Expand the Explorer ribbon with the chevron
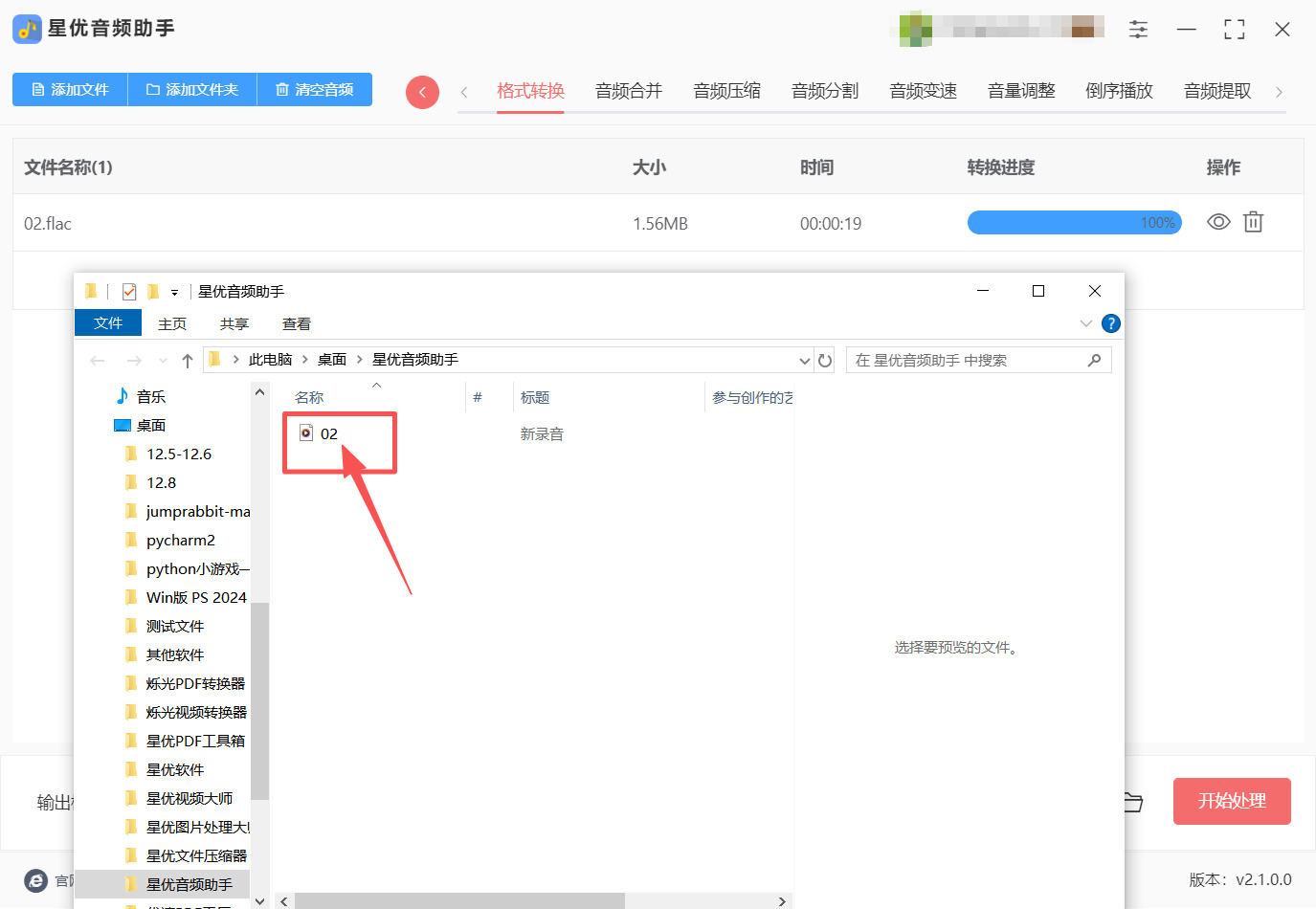1316x909 pixels. click(x=1086, y=323)
